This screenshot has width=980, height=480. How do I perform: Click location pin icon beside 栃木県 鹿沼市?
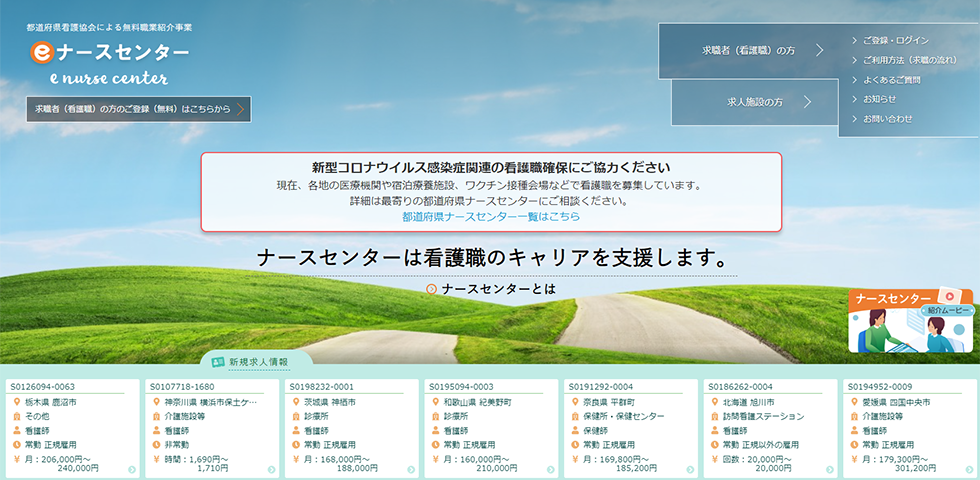pos(18,402)
